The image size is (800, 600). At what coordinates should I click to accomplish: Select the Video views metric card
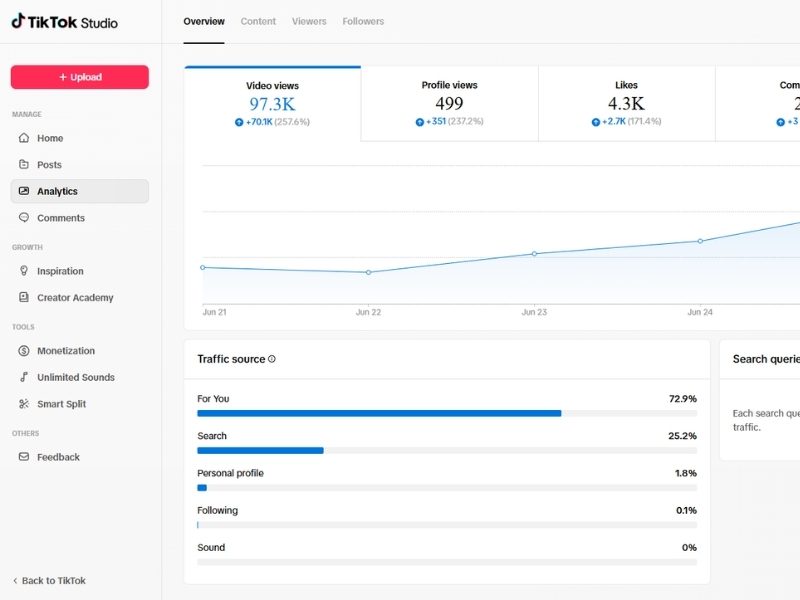(272, 104)
